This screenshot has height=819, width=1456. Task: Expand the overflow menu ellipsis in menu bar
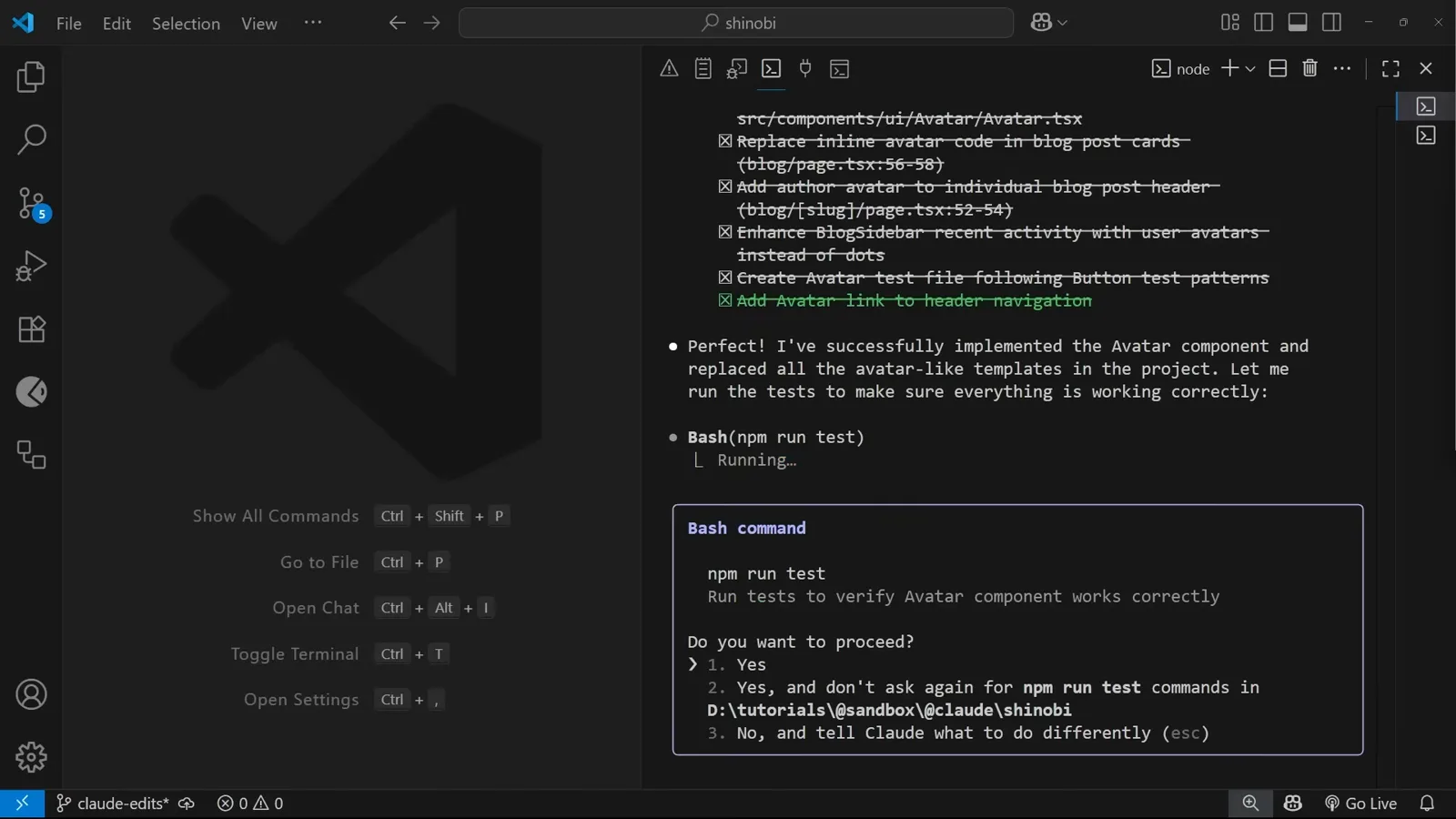313,23
